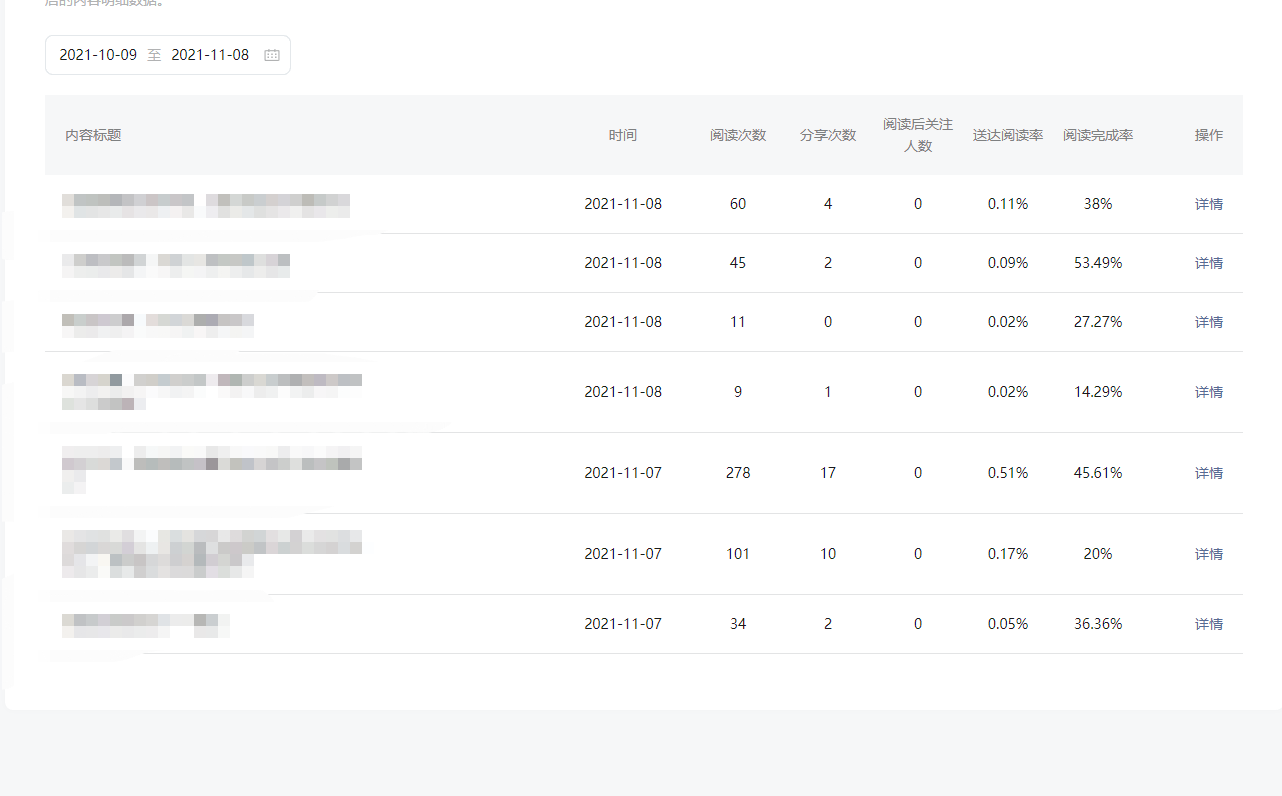Click the end date 2021-11-08 field

point(210,56)
